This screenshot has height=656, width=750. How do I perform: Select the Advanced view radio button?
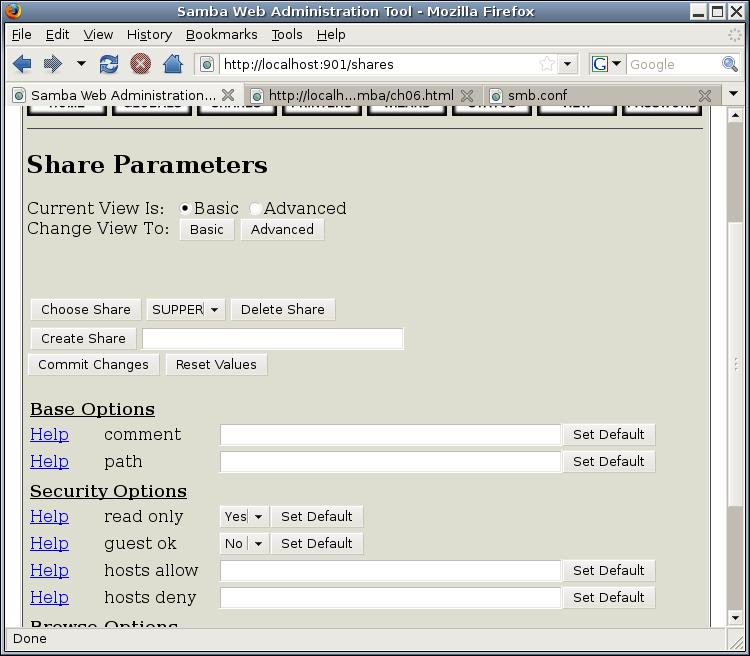click(256, 209)
